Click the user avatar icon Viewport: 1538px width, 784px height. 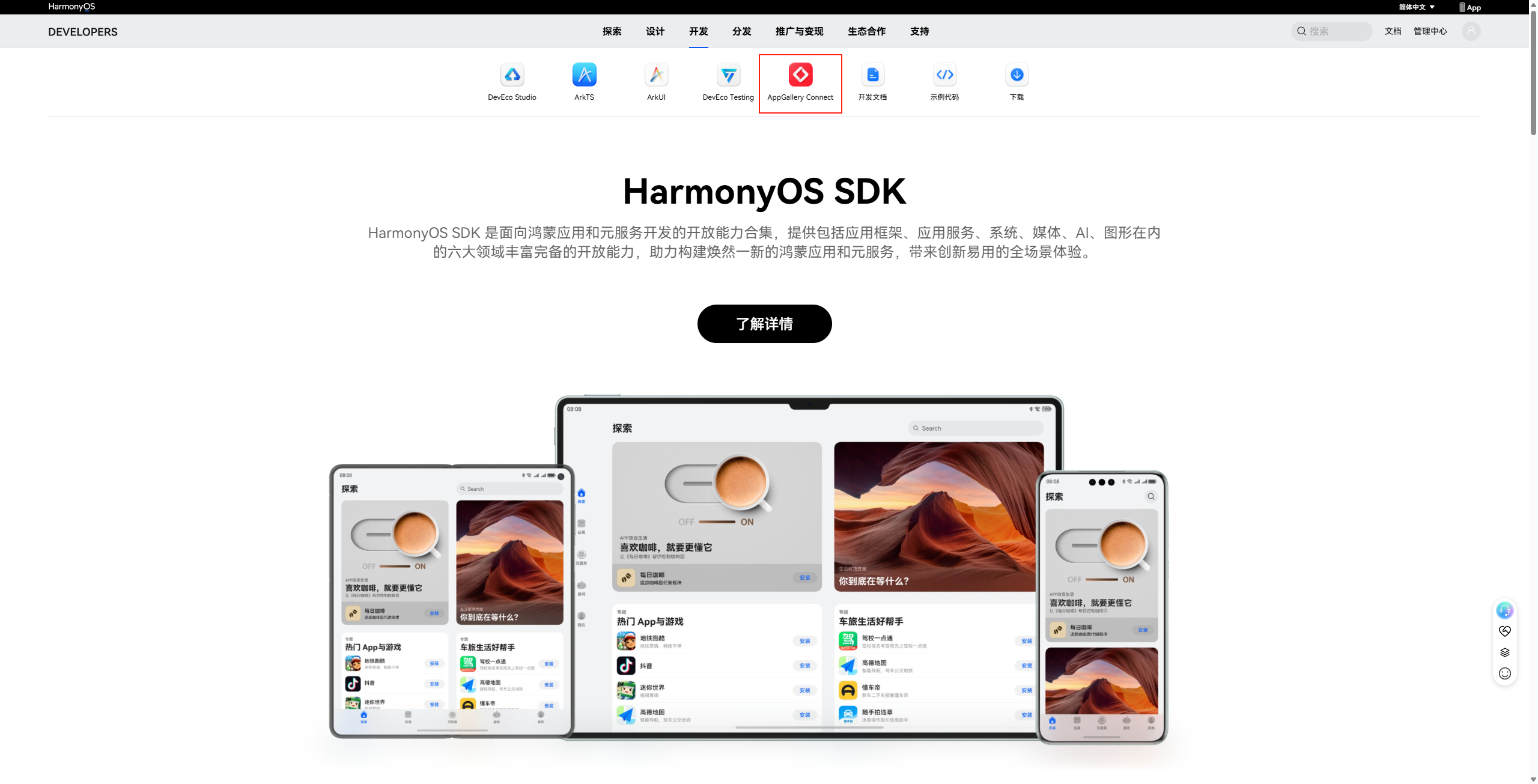(1471, 31)
